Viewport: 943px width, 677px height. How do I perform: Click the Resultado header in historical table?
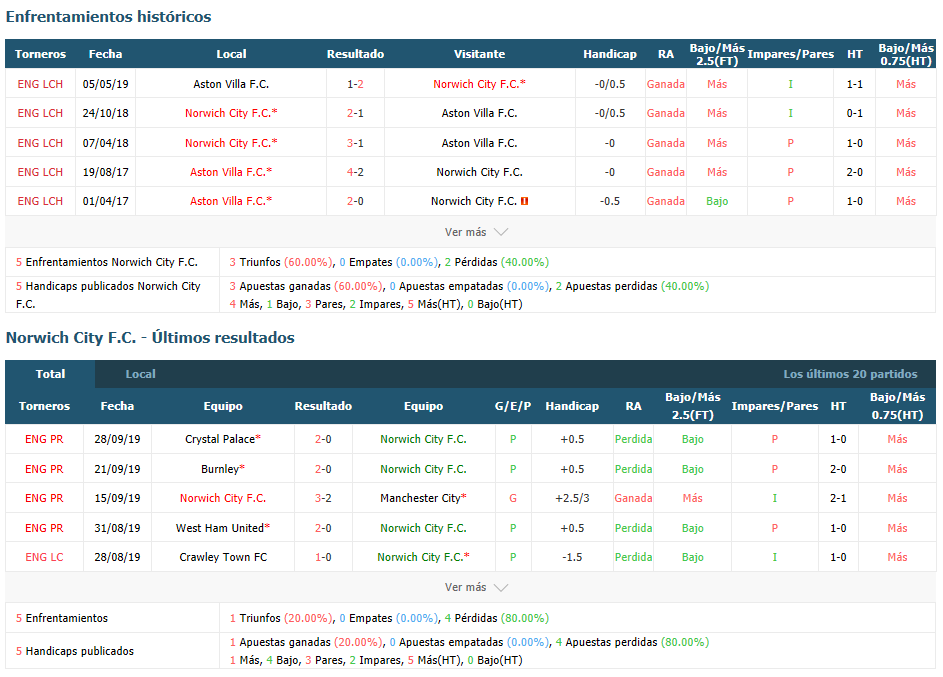[355, 54]
